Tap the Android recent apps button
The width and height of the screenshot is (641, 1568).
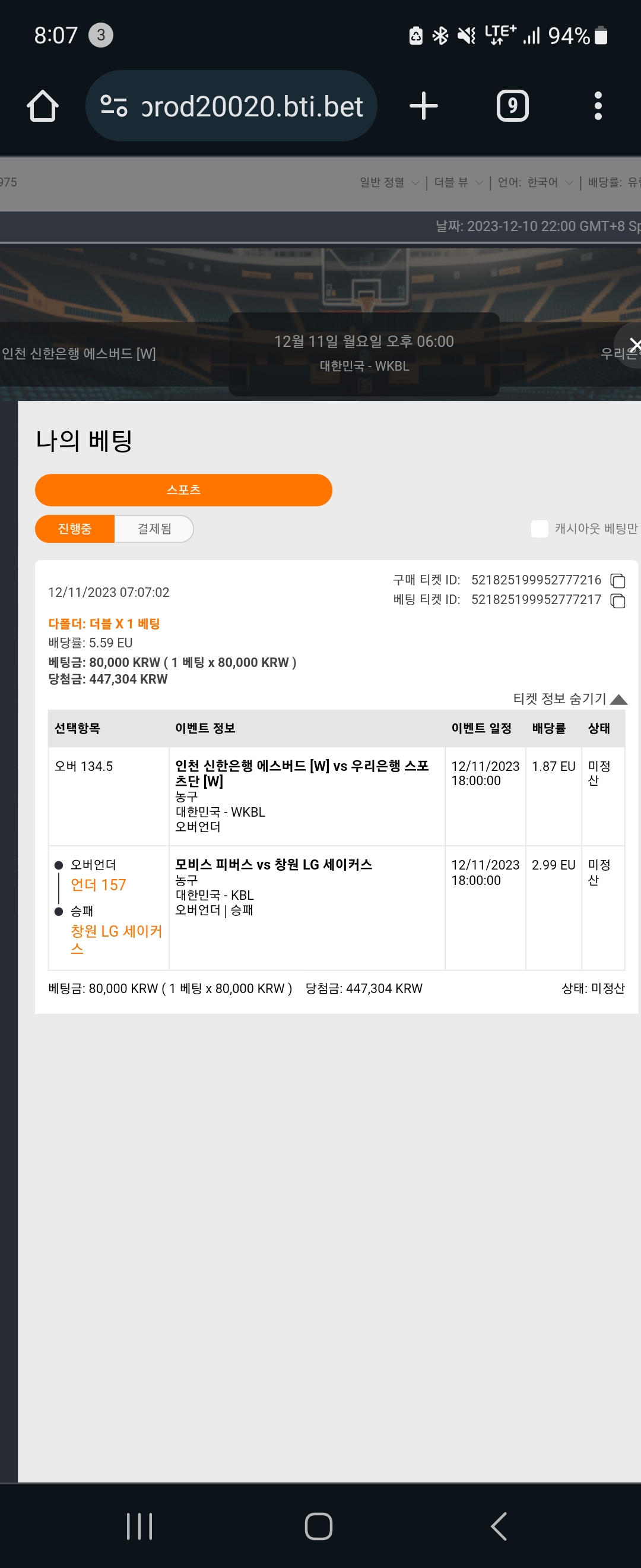139,1526
